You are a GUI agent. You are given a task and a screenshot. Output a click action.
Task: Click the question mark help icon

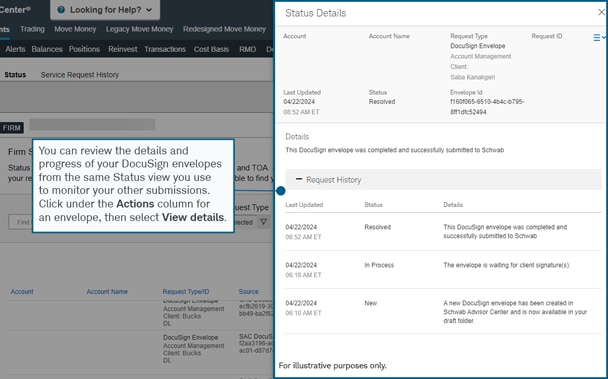click(x=61, y=10)
